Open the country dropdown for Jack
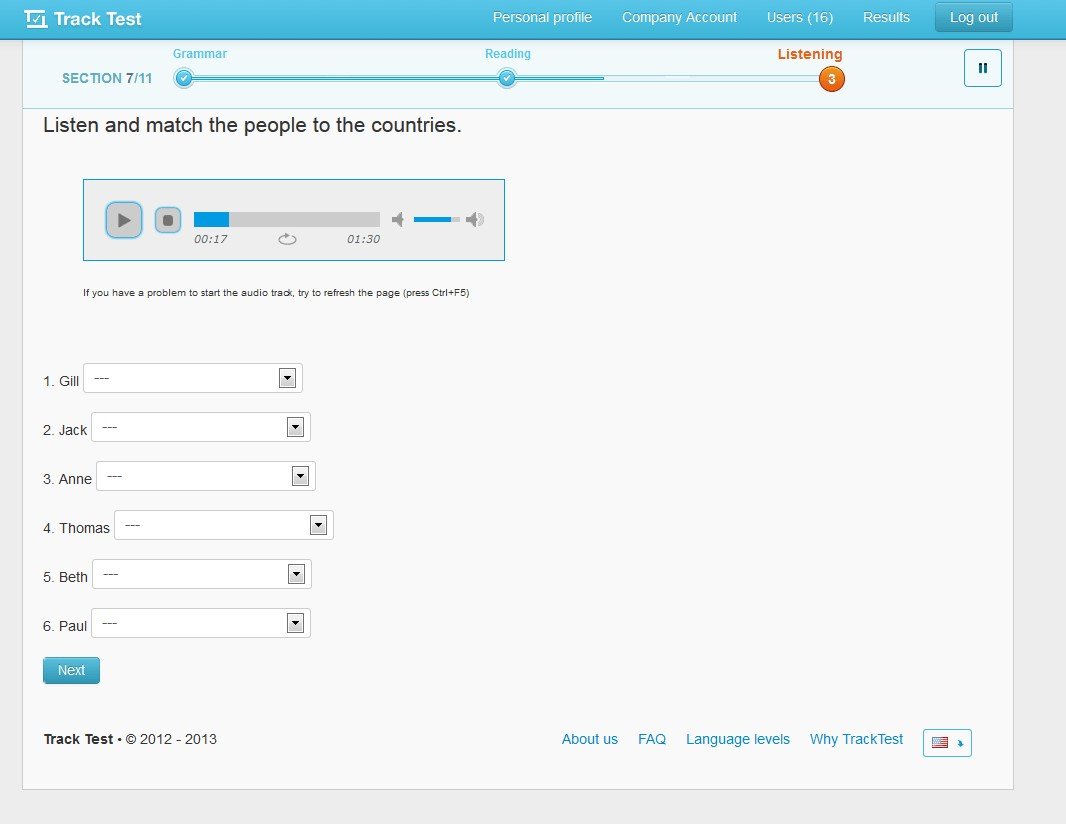 tap(201, 427)
